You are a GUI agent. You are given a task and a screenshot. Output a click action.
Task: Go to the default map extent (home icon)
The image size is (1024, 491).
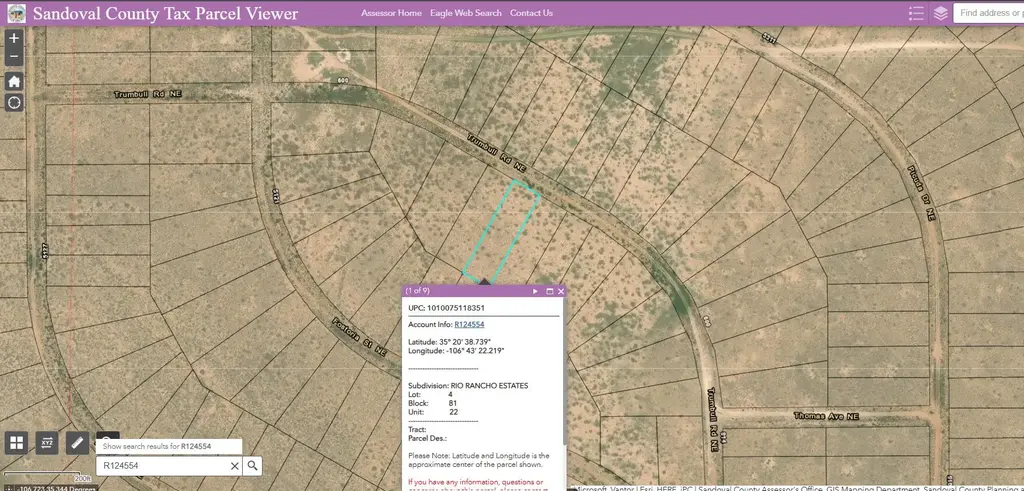point(14,82)
